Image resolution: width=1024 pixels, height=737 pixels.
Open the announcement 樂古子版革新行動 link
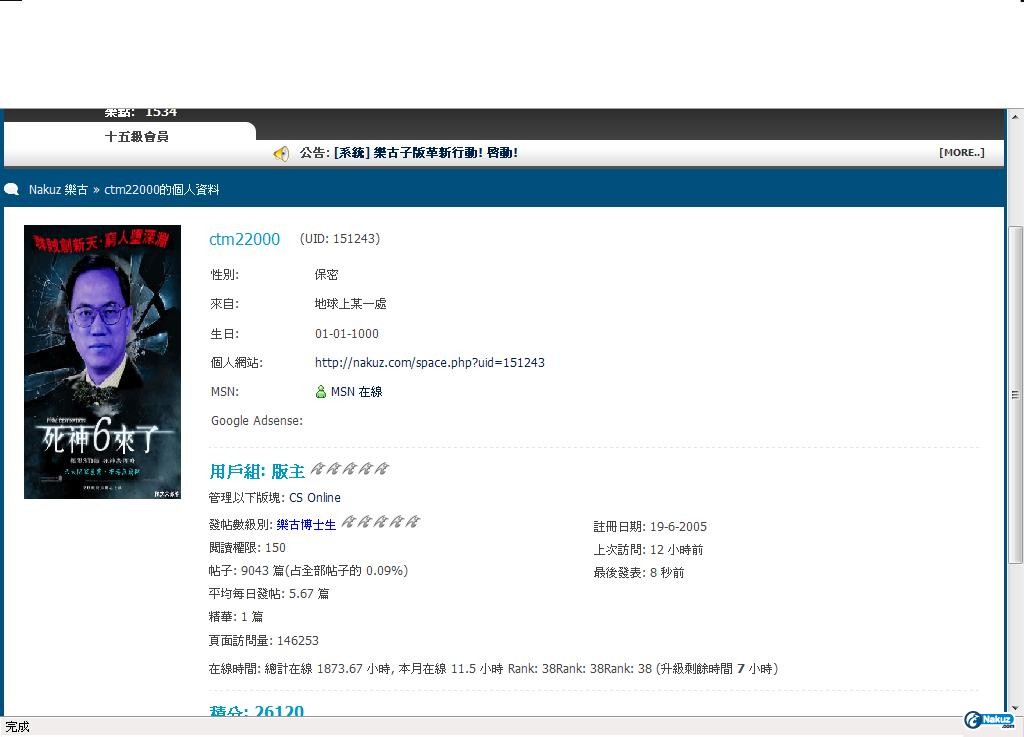point(426,153)
